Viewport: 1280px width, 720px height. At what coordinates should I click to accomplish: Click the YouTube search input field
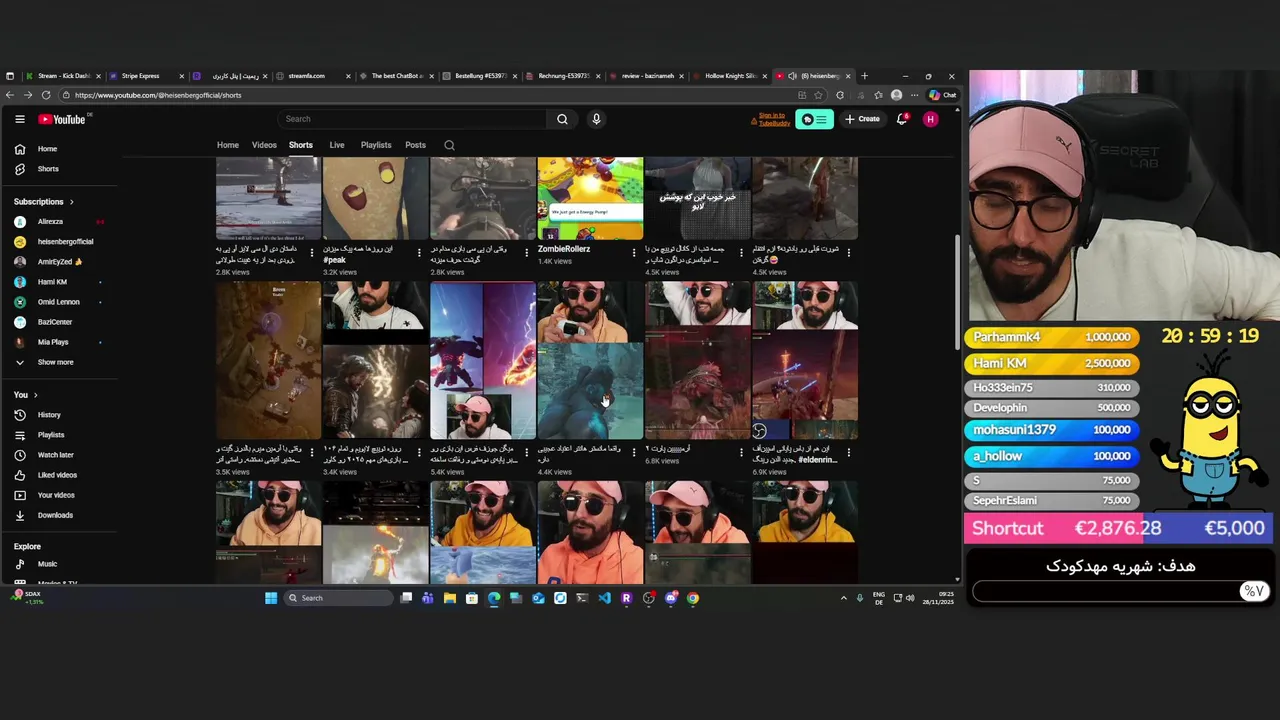tap(412, 119)
